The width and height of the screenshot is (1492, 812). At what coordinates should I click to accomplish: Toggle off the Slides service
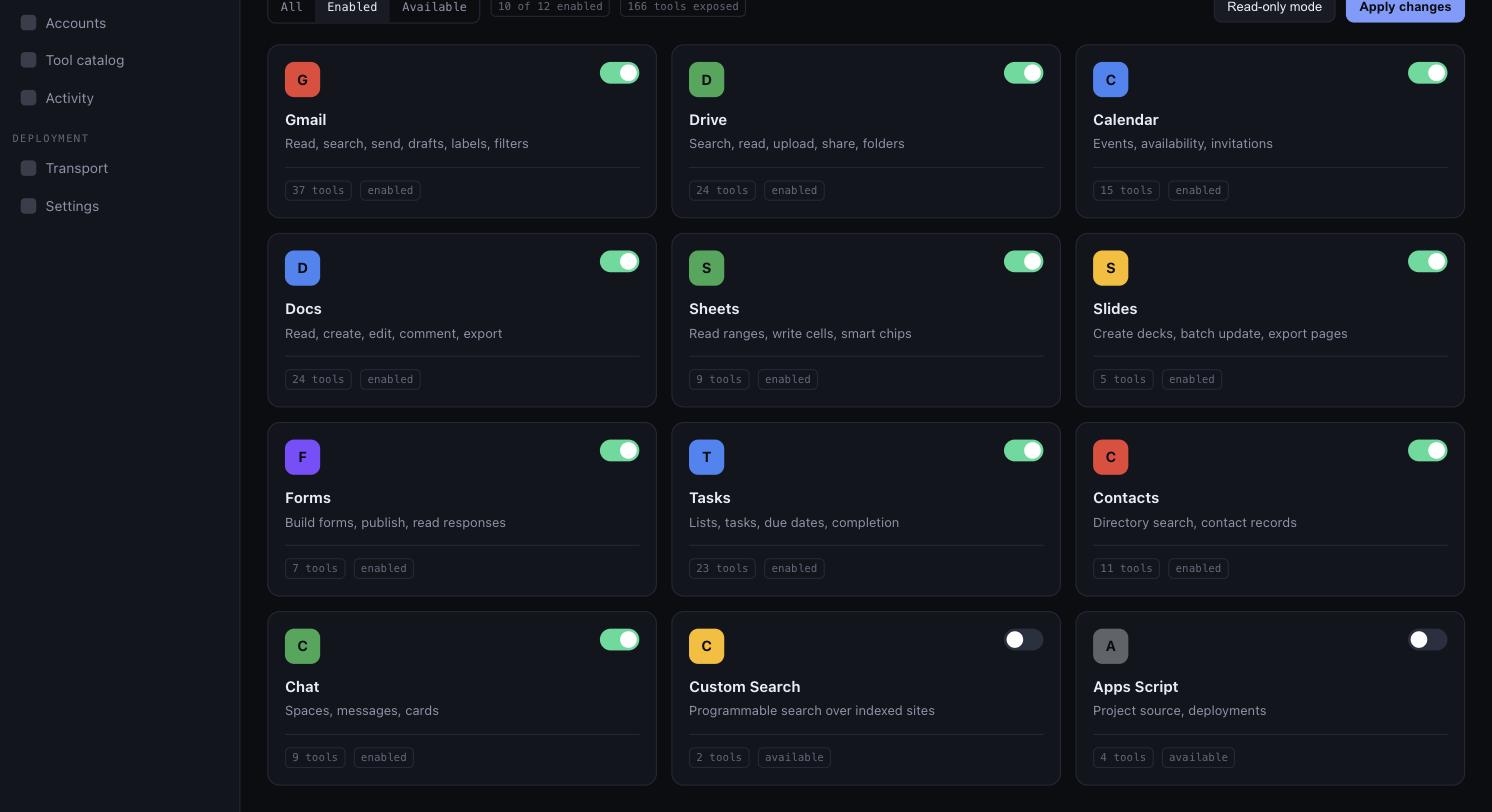(x=1427, y=262)
